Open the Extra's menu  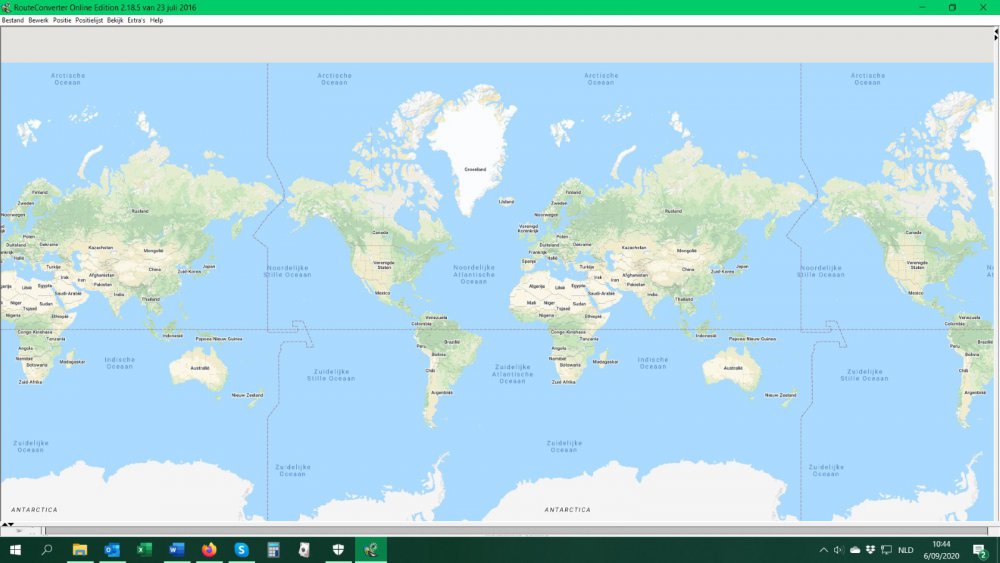pyautogui.click(x=136, y=20)
